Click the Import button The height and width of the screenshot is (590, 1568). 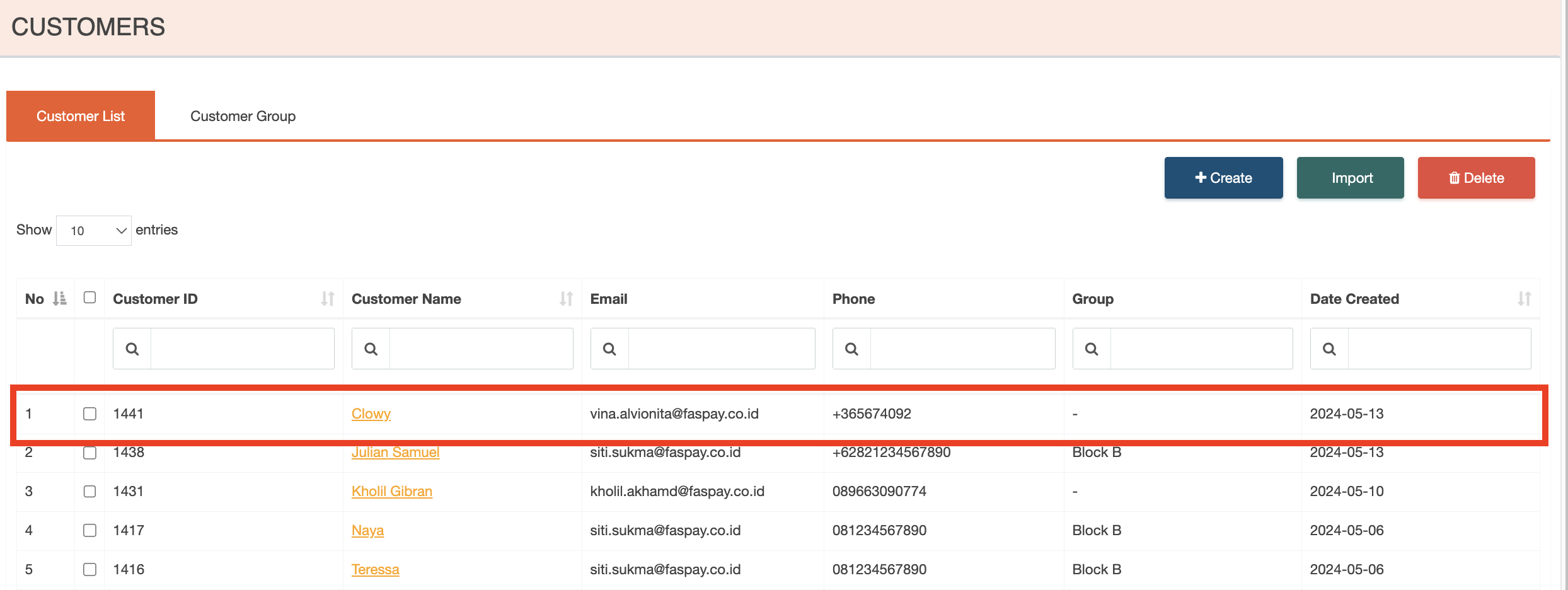click(1350, 178)
